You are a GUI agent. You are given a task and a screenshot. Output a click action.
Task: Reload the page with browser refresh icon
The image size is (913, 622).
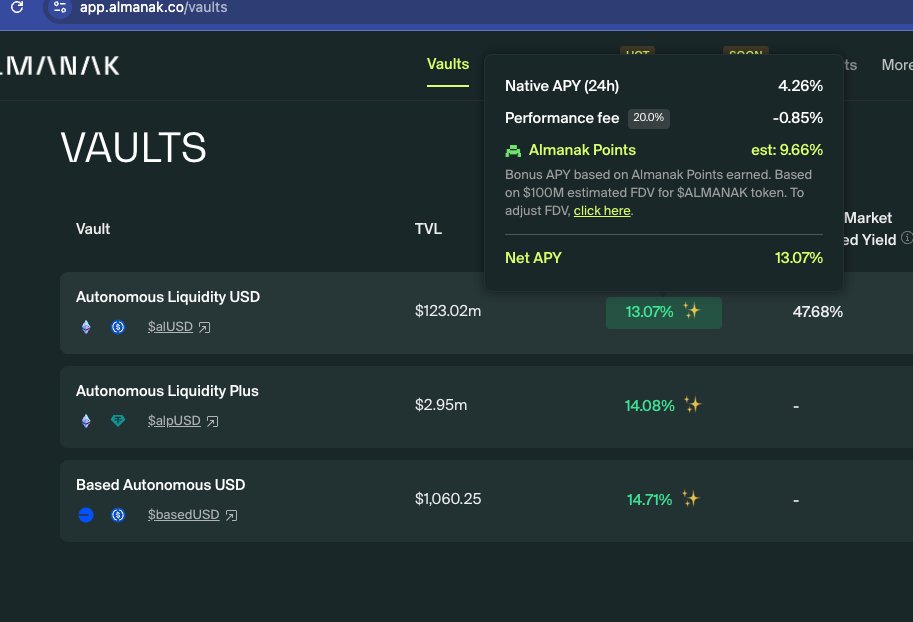click(17, 7)
